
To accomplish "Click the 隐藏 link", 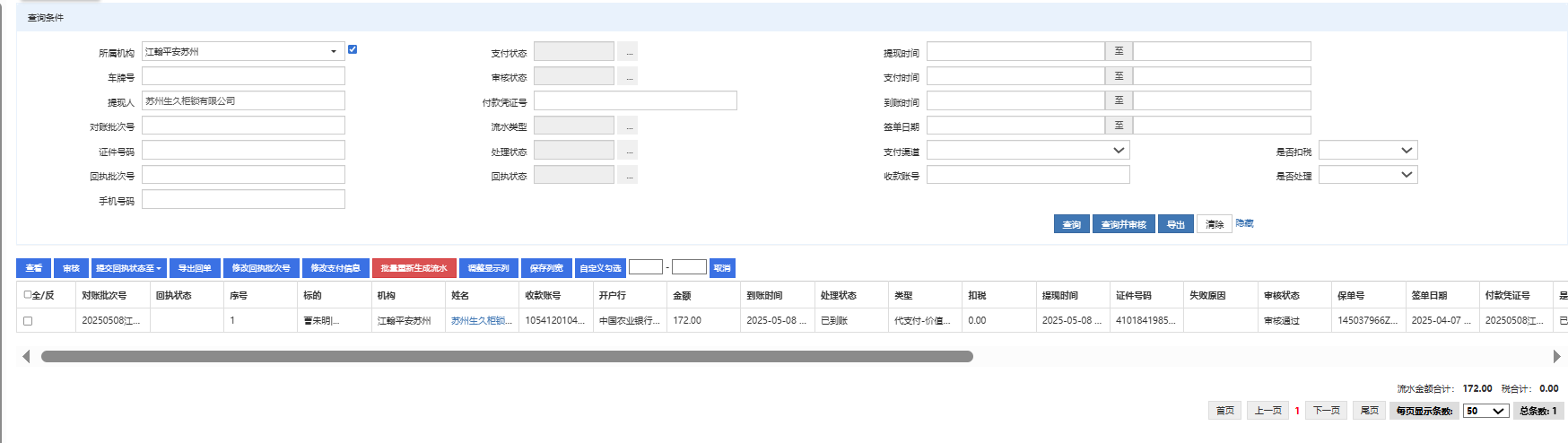I will click(1244, 223).
